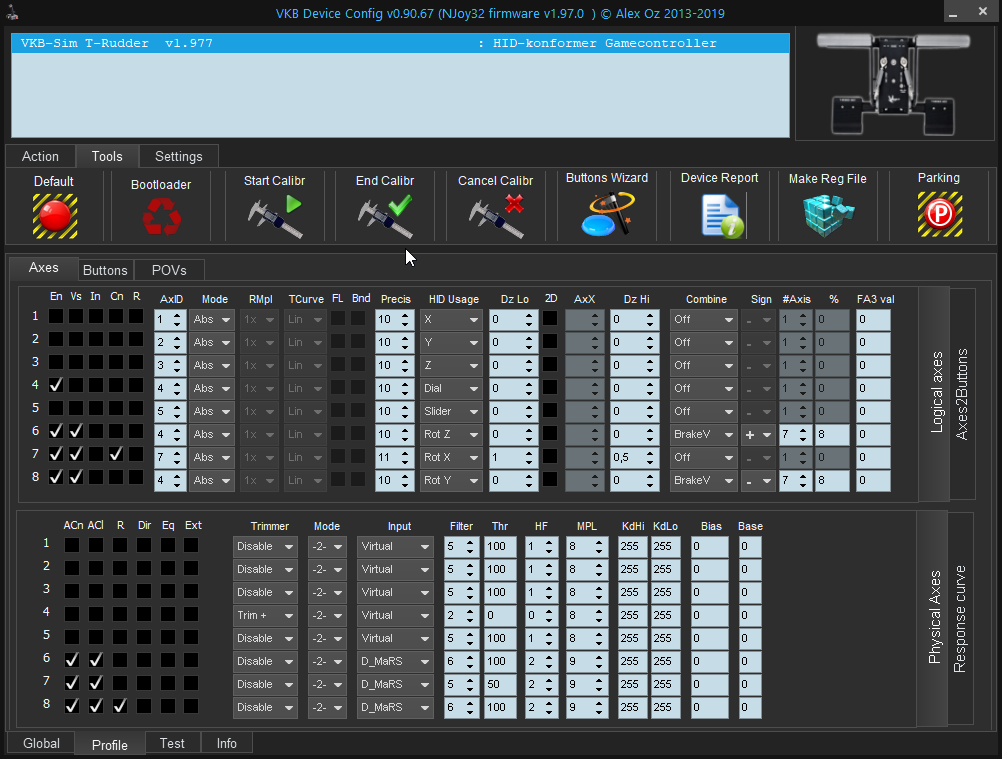
Task: Toggle Vs checkbox for logical axis 6
Action: [75, 431]
